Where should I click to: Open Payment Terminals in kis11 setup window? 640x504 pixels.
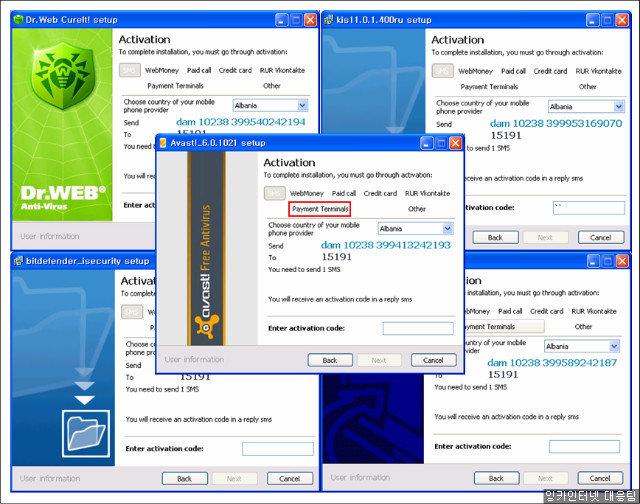pyautogui.click(x=489, y=87)
